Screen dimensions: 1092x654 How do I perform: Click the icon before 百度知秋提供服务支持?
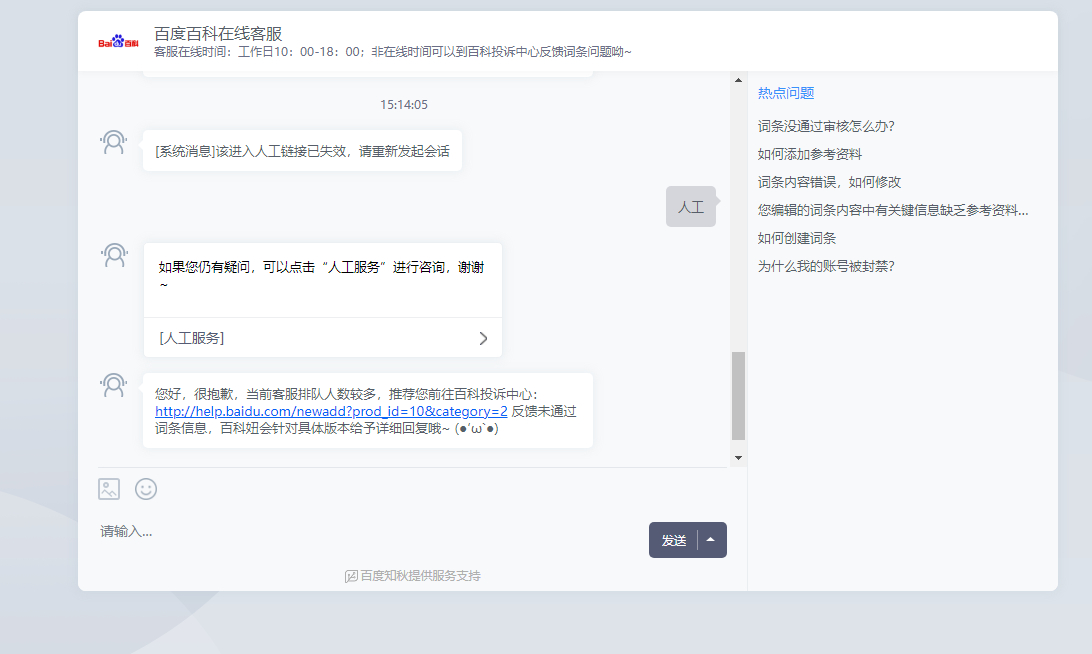pos(351,576)
